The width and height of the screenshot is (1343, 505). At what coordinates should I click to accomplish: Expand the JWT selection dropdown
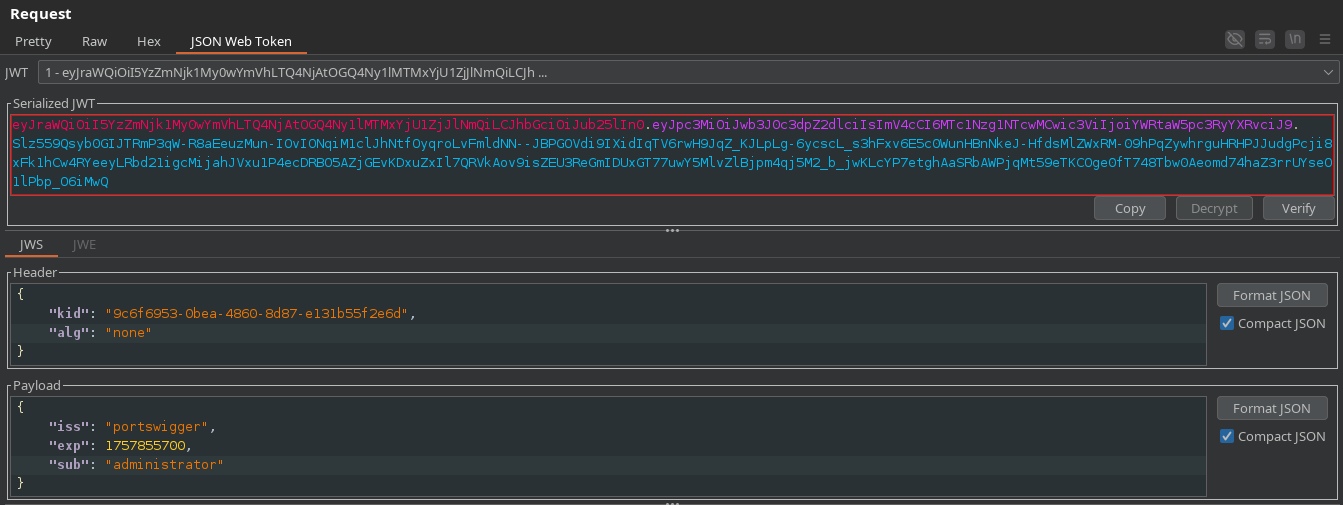(1328, 72)
